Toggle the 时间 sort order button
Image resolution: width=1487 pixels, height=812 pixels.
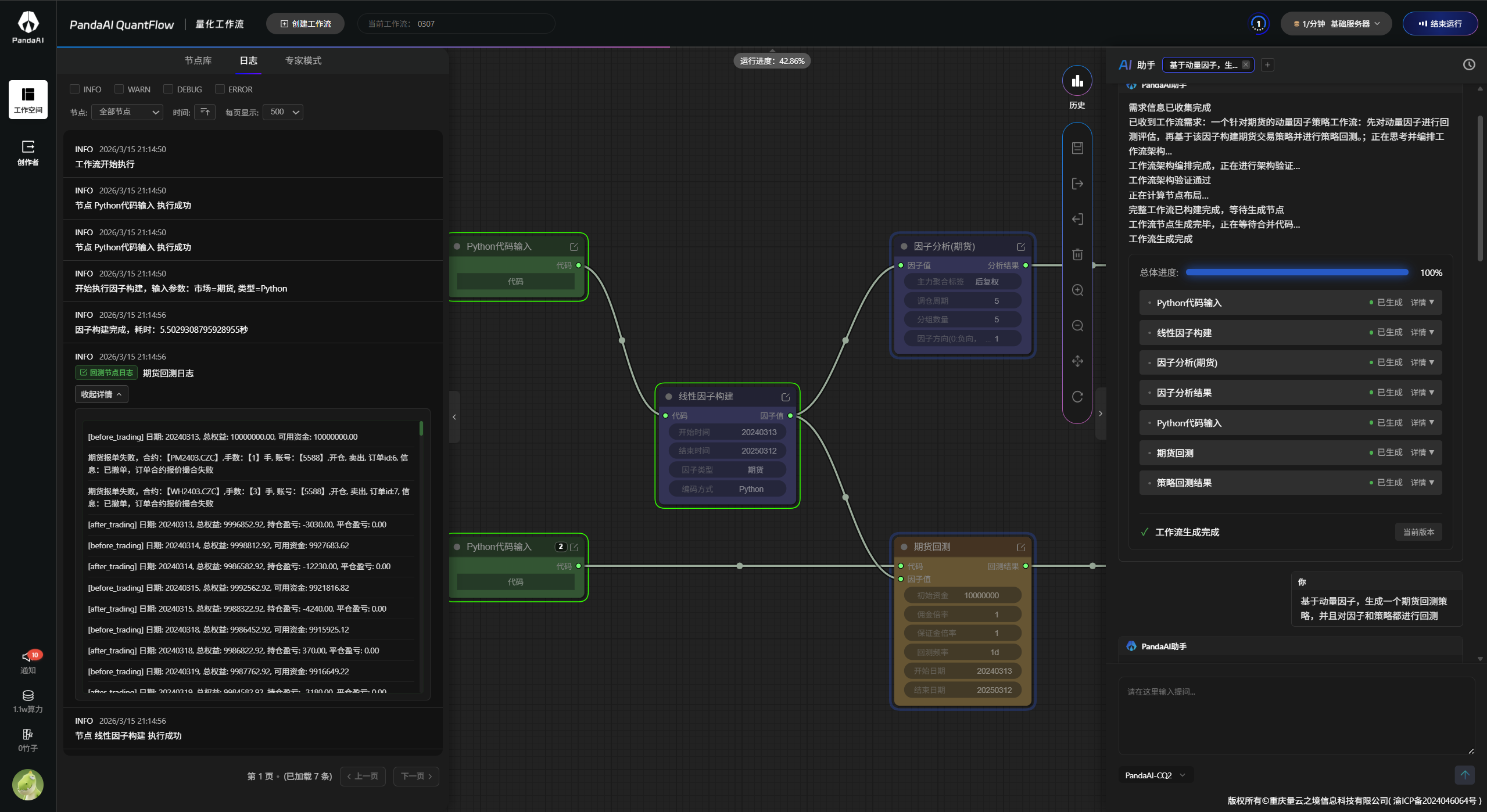tap(205, 112)
